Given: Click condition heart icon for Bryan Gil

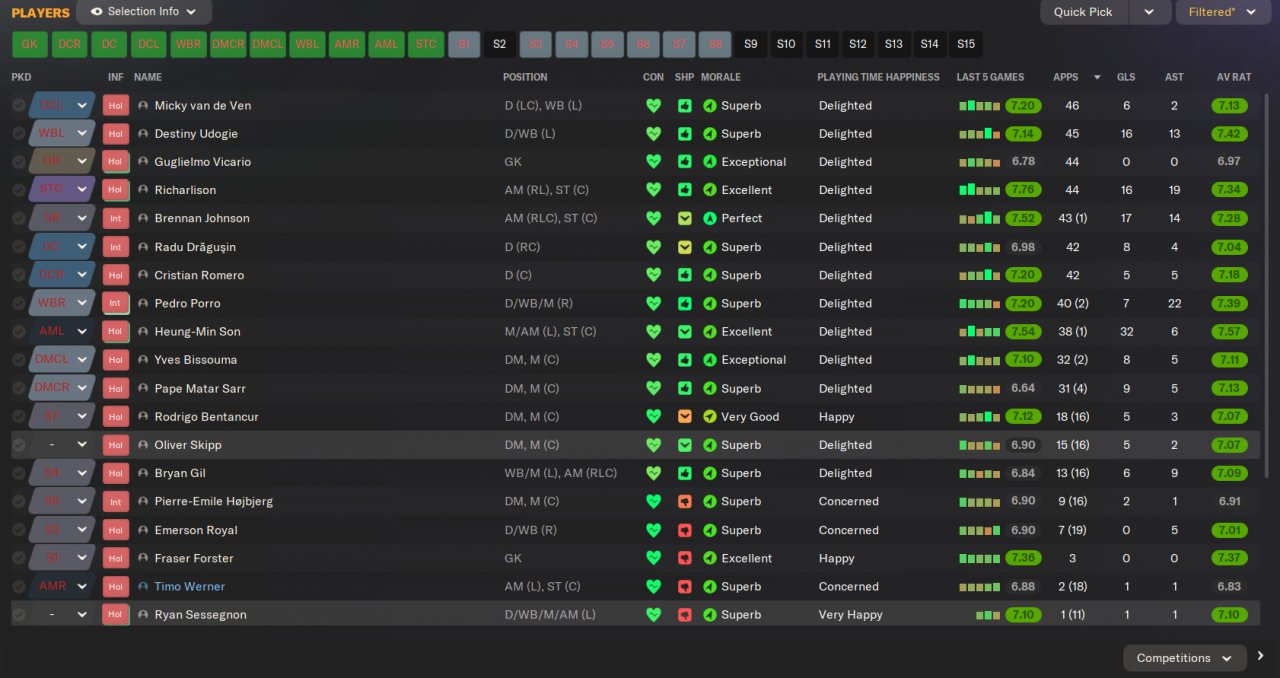Looking at the screenshot, I should [x=653, y=473].
